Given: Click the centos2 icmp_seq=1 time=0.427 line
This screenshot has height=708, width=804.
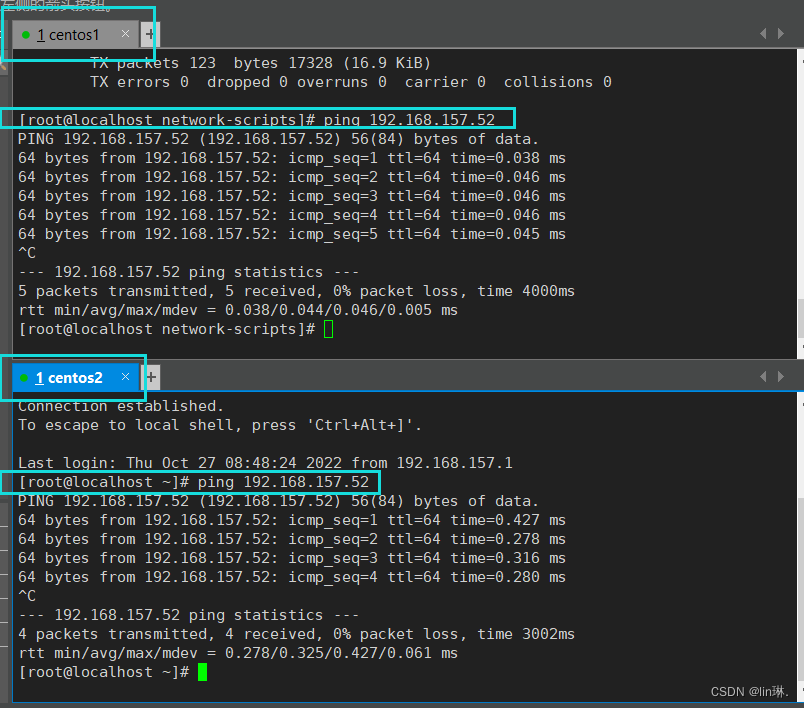Looking at the screenshot, I should (292, 520).
